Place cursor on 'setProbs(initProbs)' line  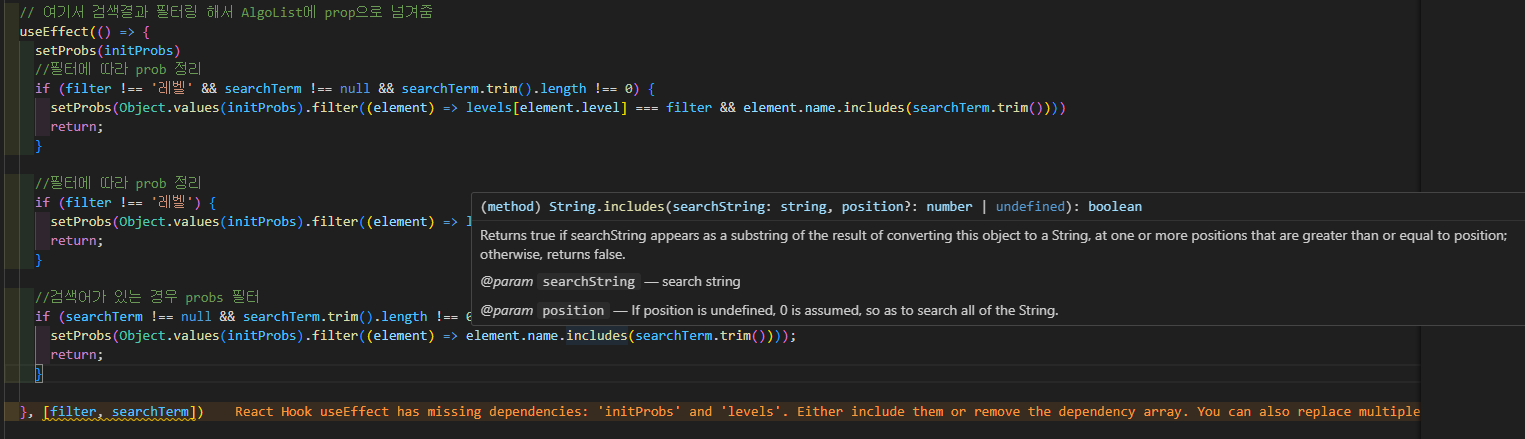click(107, 50)
